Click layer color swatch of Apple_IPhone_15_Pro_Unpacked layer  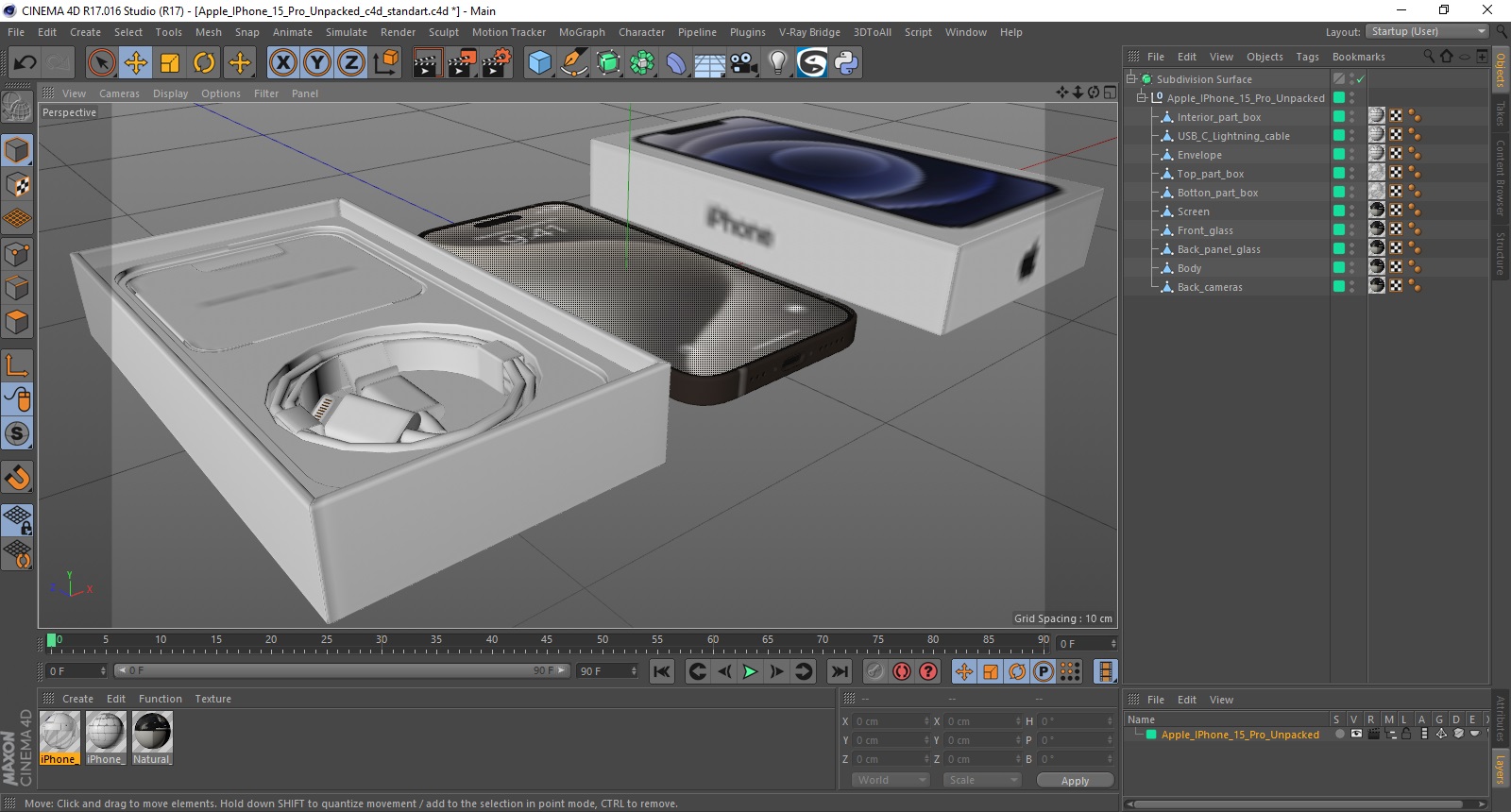coord(1151,735)
